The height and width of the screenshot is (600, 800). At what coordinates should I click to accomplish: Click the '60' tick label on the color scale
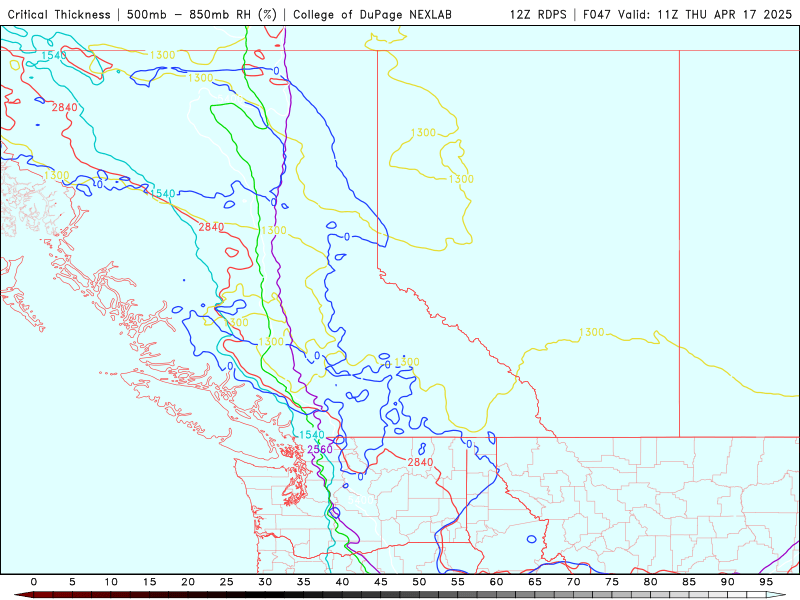[496, 582]
